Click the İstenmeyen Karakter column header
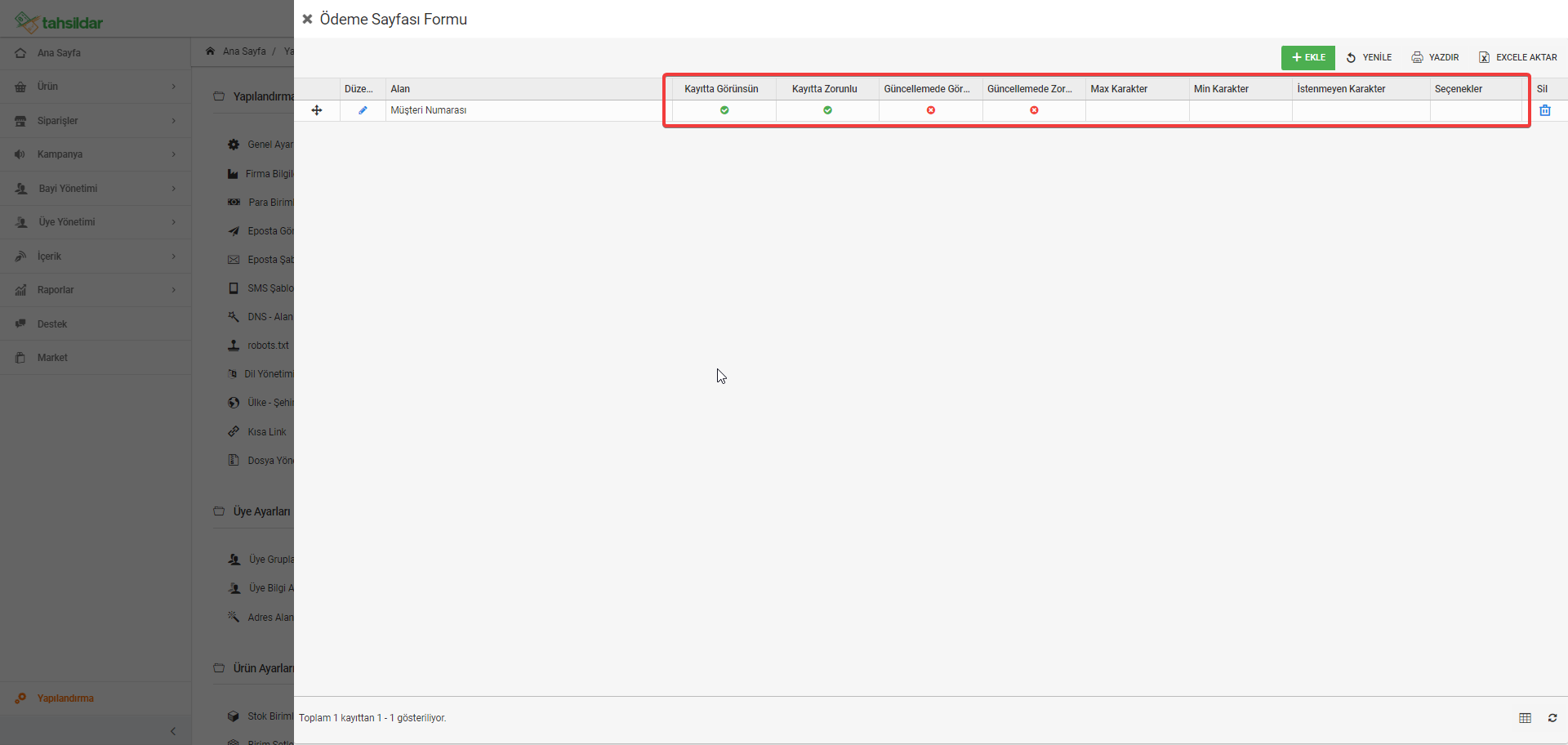Image resolution: width=1568 pixels, height=745 pixels. pos(1361,89)
